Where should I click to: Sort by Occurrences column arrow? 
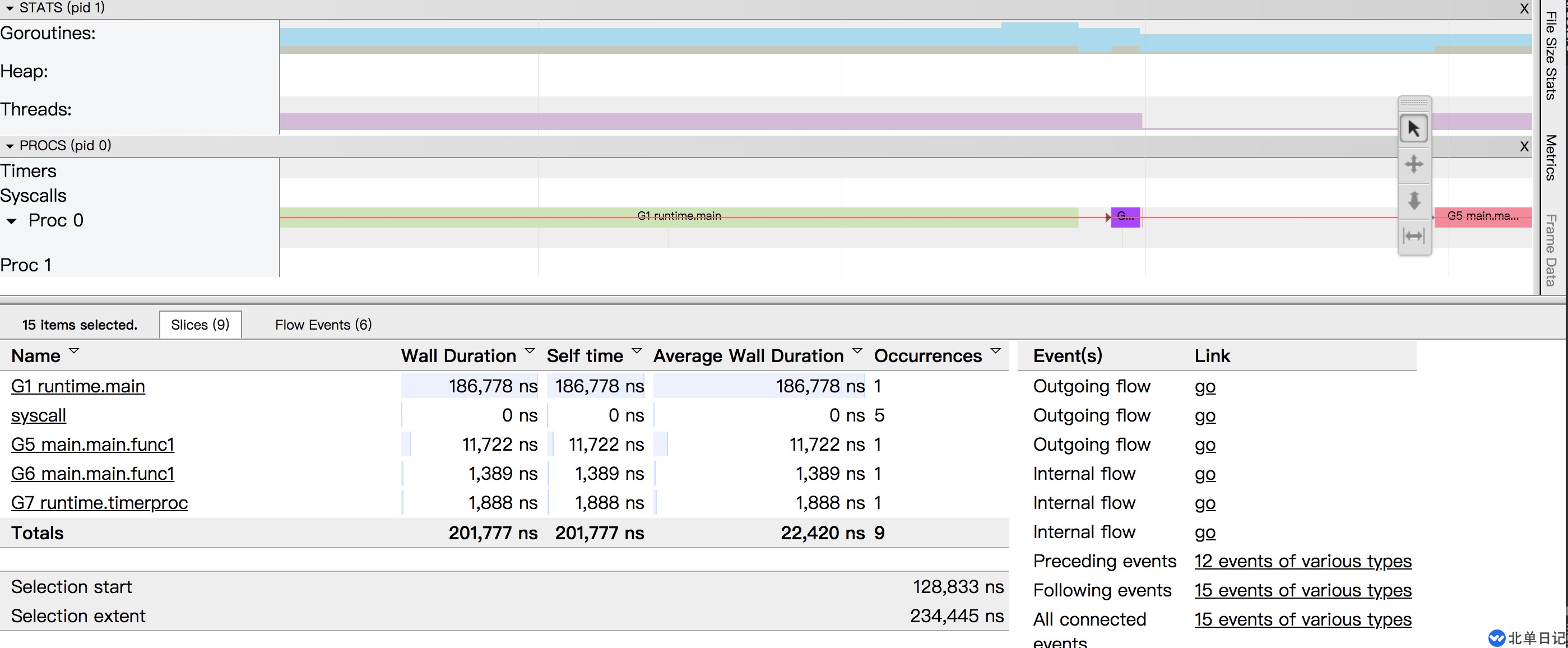point(996,351)
